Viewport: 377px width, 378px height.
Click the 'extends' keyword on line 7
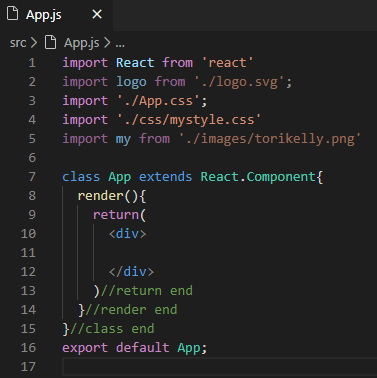click(165, 177)
